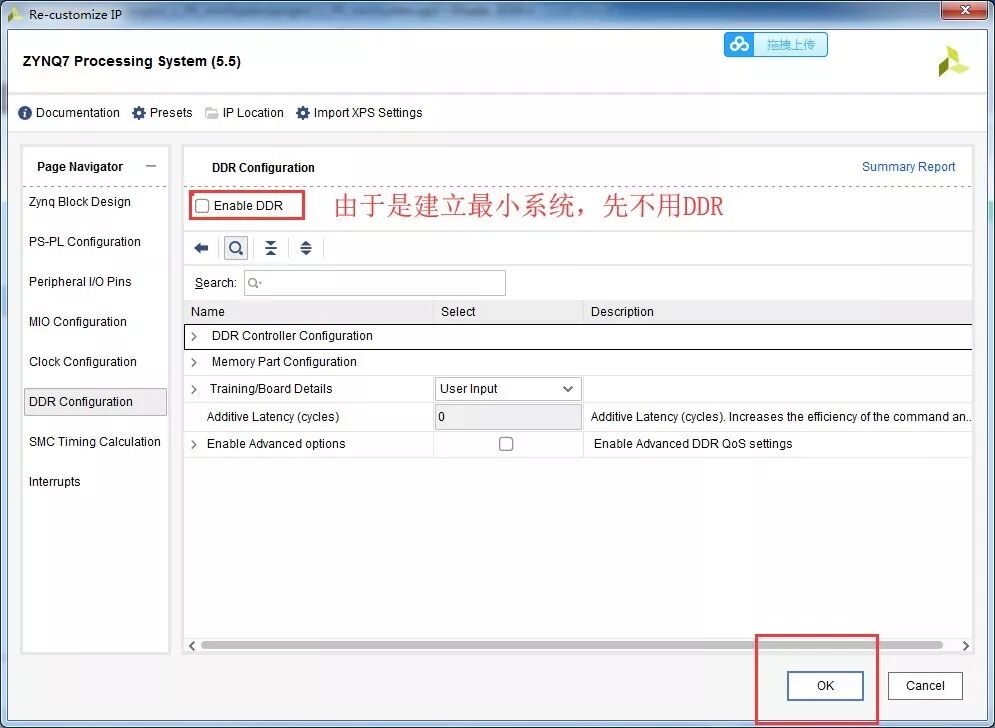Click the search field magnifier icon
Viewport: 995px width, 728px height.
pos(254,283)
